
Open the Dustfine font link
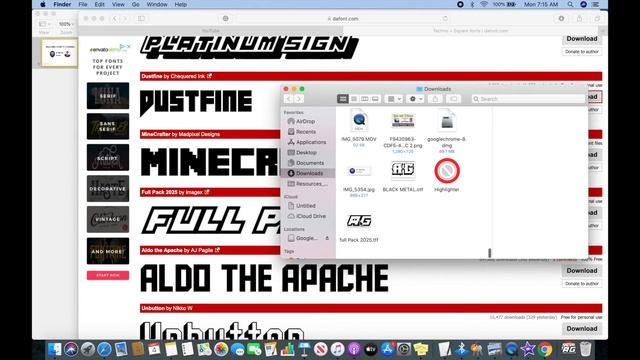pos(152,76)
